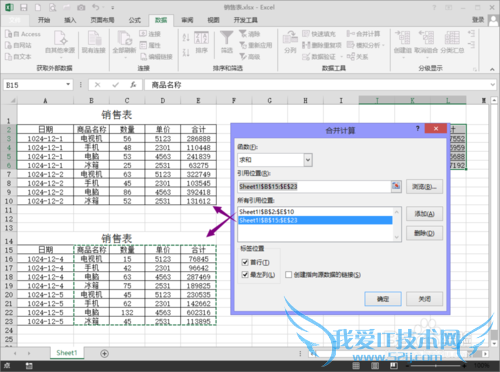
Task: Switch to the 开始 tab
Action: [44, 20]
